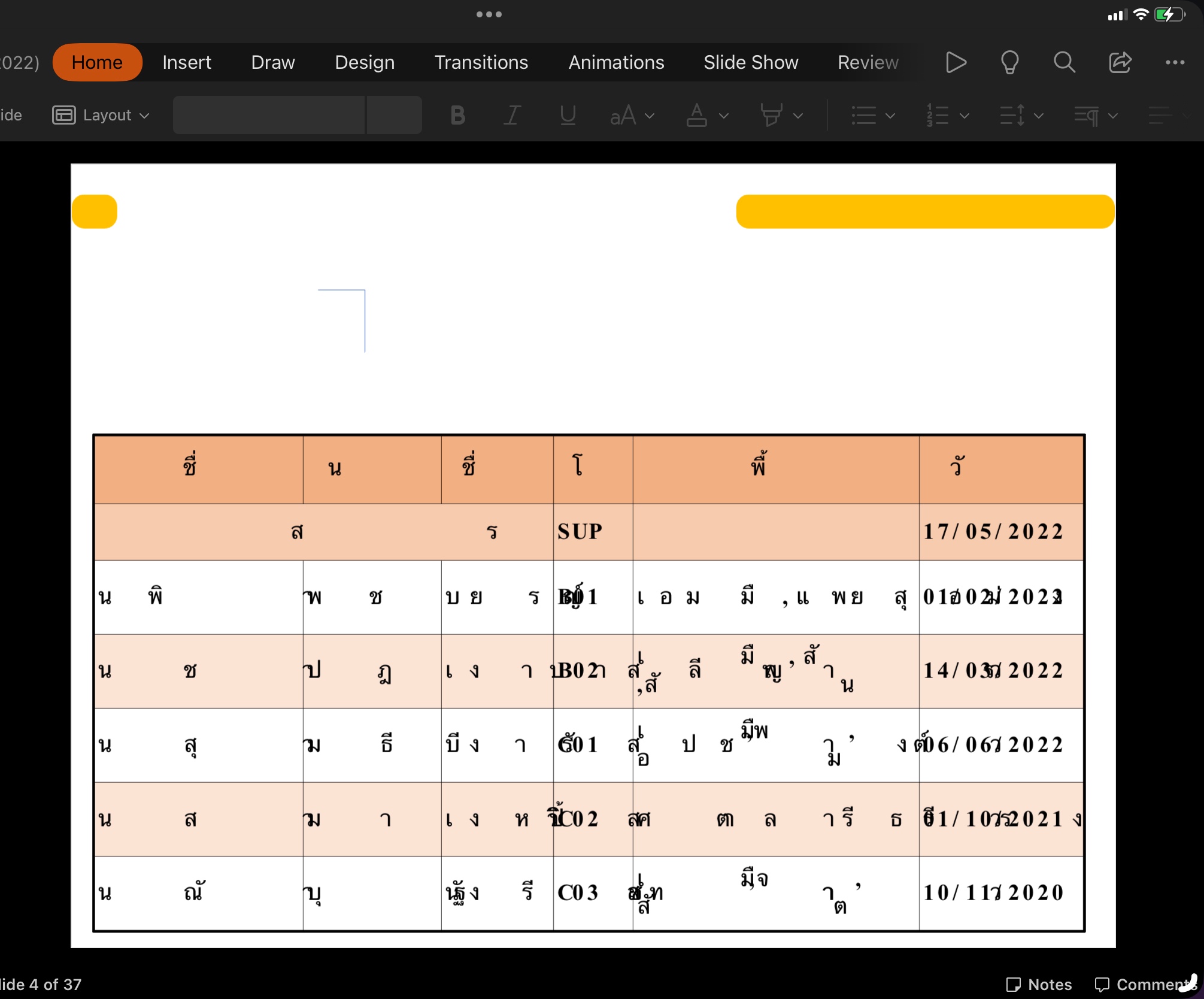The image size is (1204, 999).
Task: Click the font name input box
Action: pos(269,115)
